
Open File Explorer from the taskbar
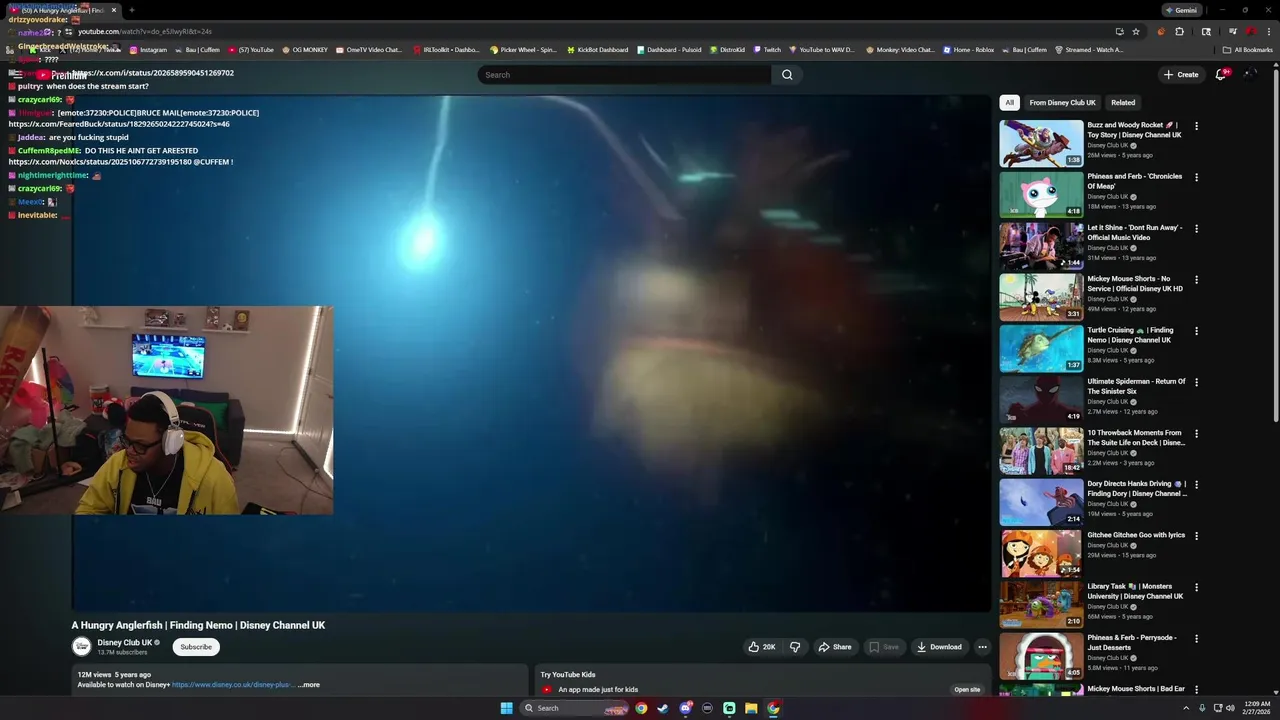pyautogui.click(x=751, y=708)
